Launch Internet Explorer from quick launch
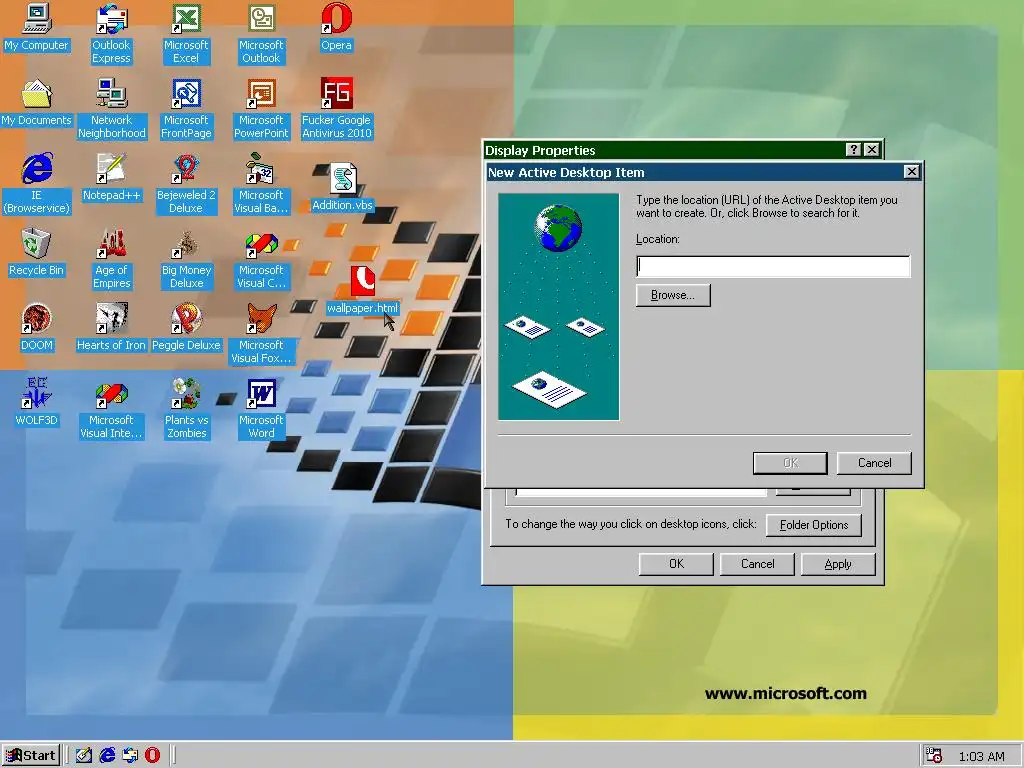 tap(106, 756)
